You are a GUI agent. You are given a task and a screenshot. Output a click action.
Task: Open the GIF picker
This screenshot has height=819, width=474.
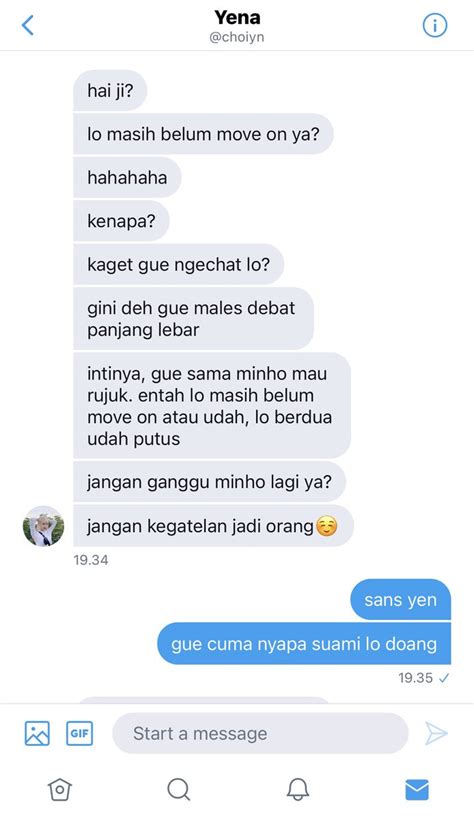click(79, 733)
